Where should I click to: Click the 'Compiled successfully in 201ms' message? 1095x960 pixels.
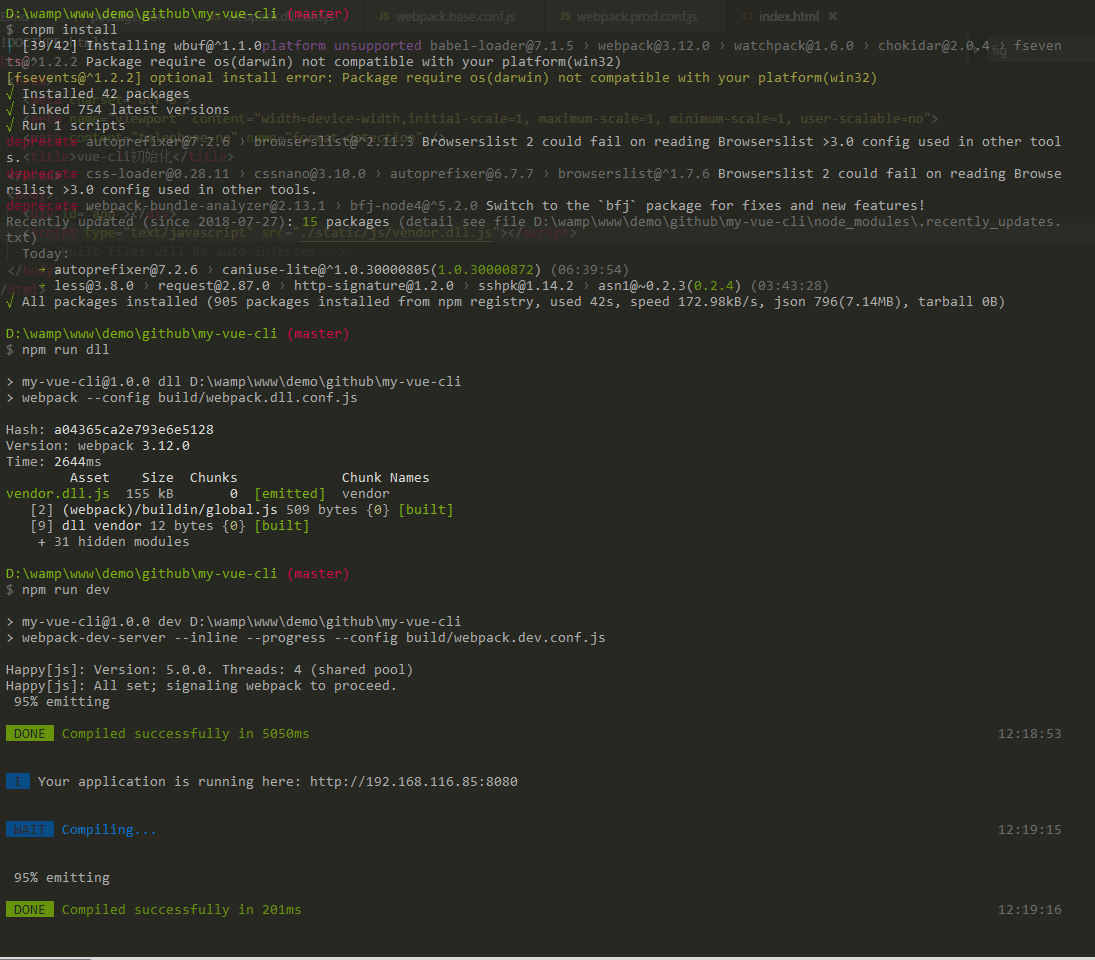pyautogui.click(x=182, y=909)
